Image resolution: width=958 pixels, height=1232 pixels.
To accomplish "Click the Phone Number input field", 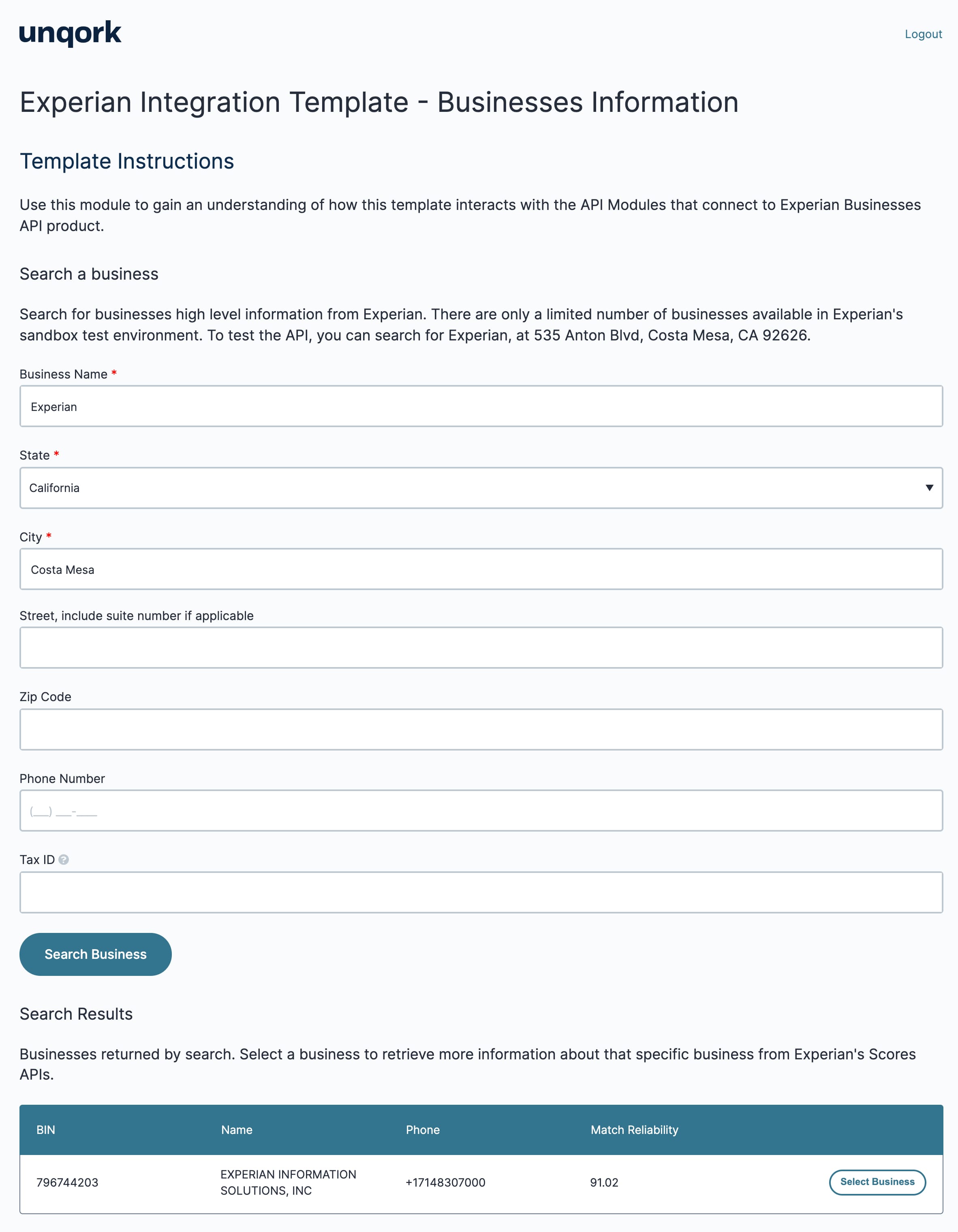I will coord(481,811).
